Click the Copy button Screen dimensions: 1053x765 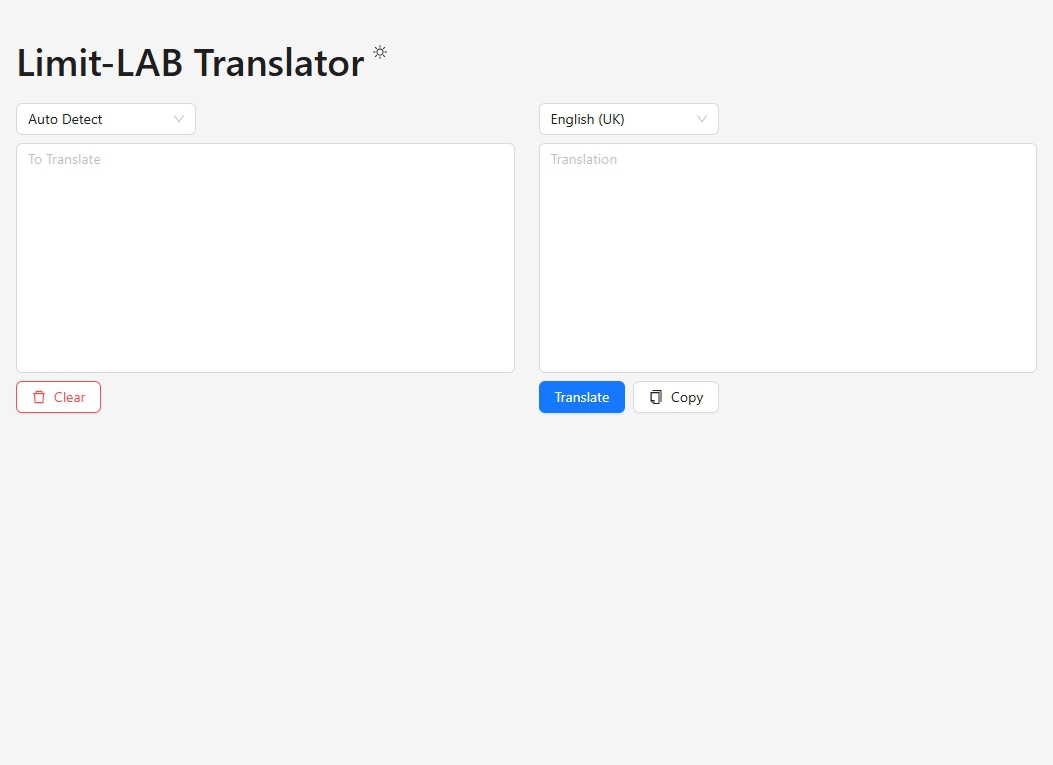[676, 397]
